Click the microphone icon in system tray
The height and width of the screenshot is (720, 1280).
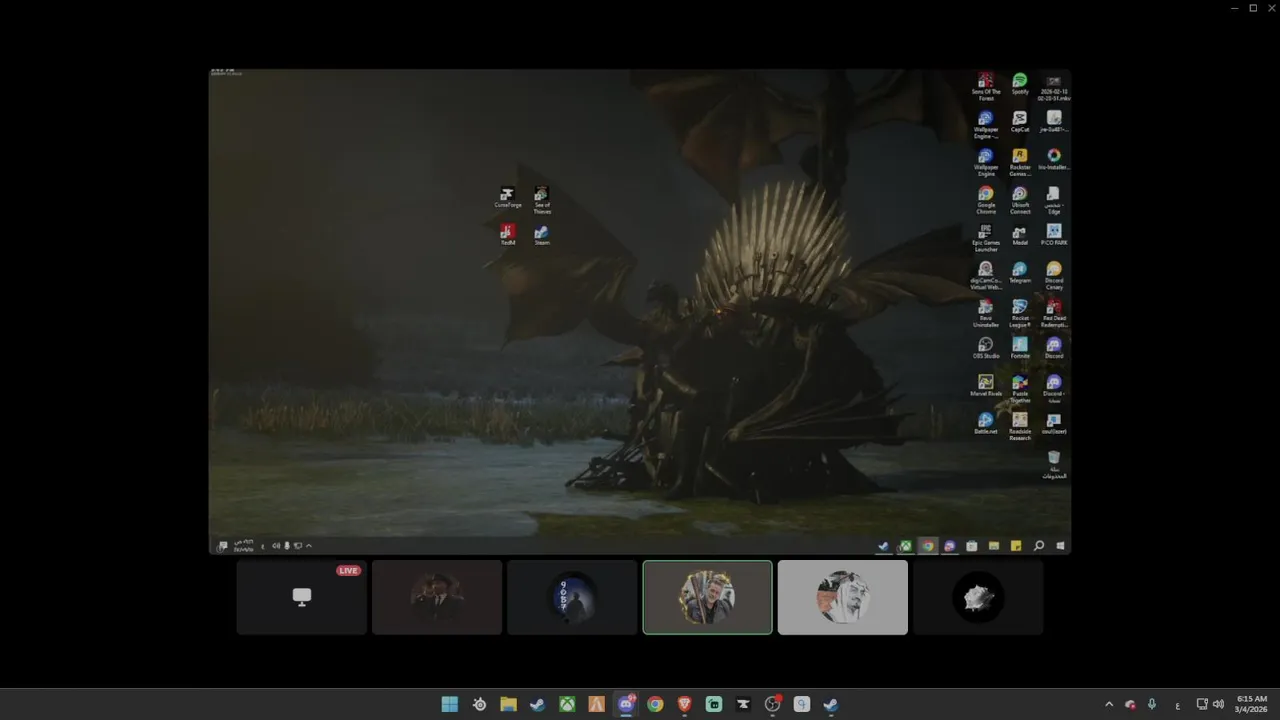pyautogui.click(x=1152, y=704)
